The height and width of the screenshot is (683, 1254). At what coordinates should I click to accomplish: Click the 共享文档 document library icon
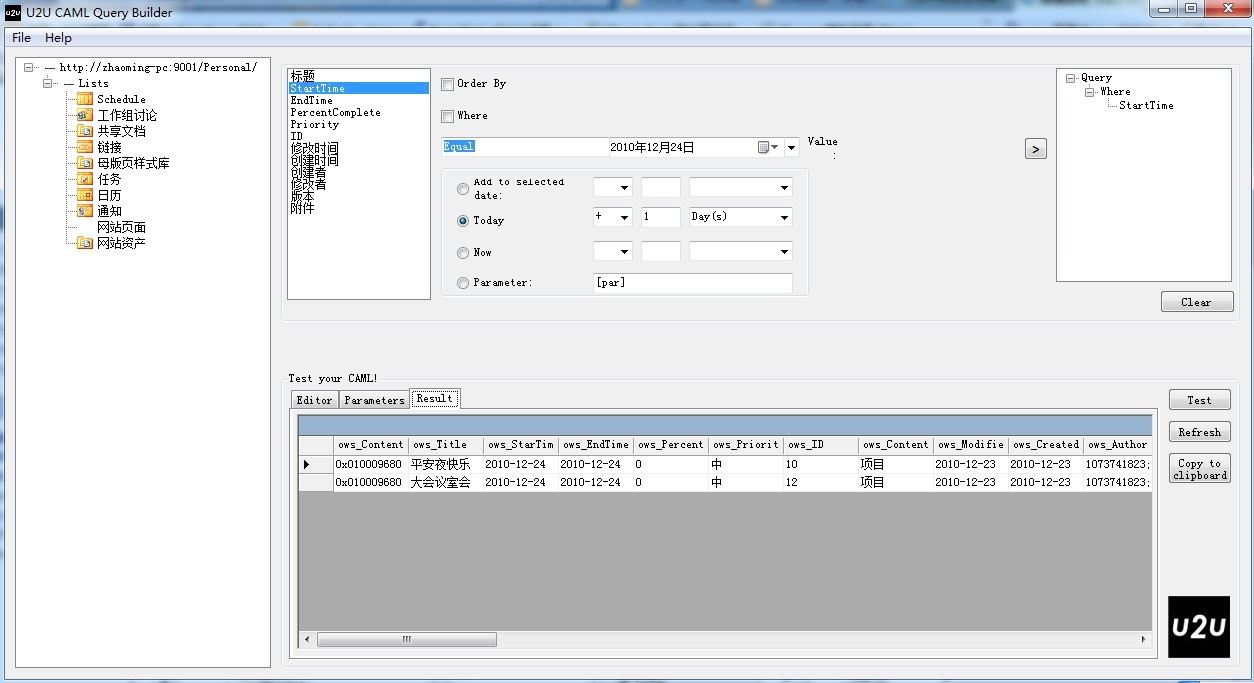coord(85,131)
